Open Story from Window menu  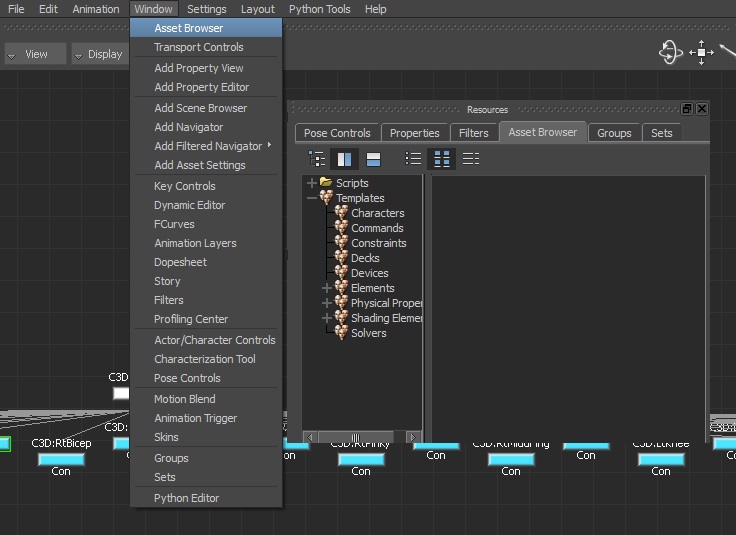tap(206, 281)
